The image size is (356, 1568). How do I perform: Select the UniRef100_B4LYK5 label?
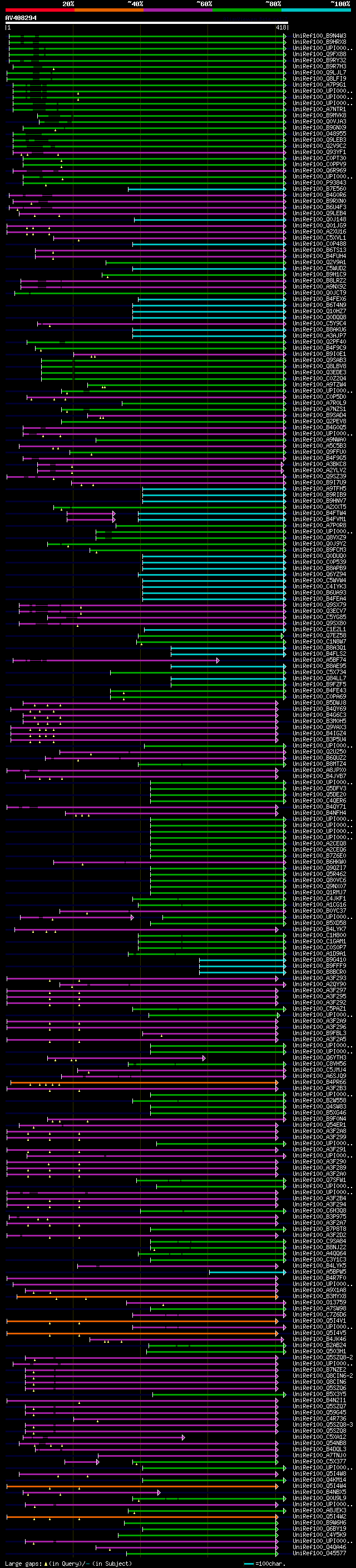pos(319,1265)
